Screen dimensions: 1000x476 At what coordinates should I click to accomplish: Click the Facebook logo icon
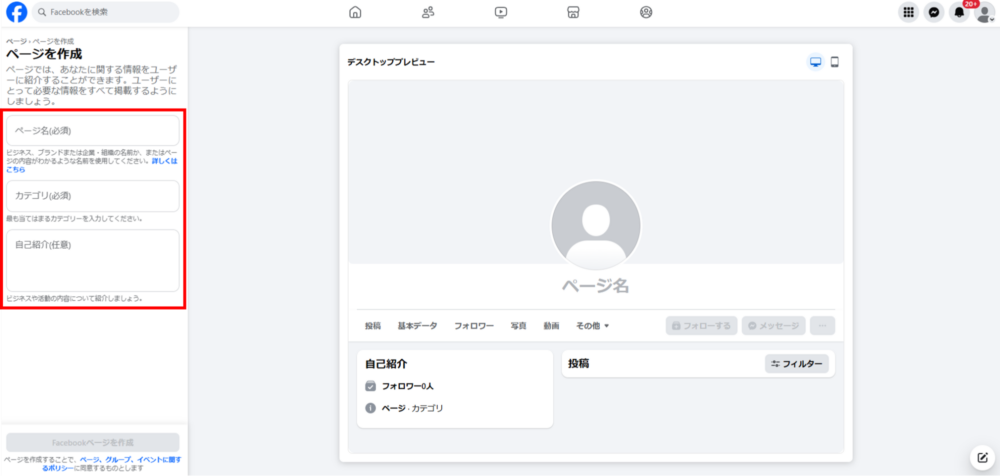[x=16, y=13]
